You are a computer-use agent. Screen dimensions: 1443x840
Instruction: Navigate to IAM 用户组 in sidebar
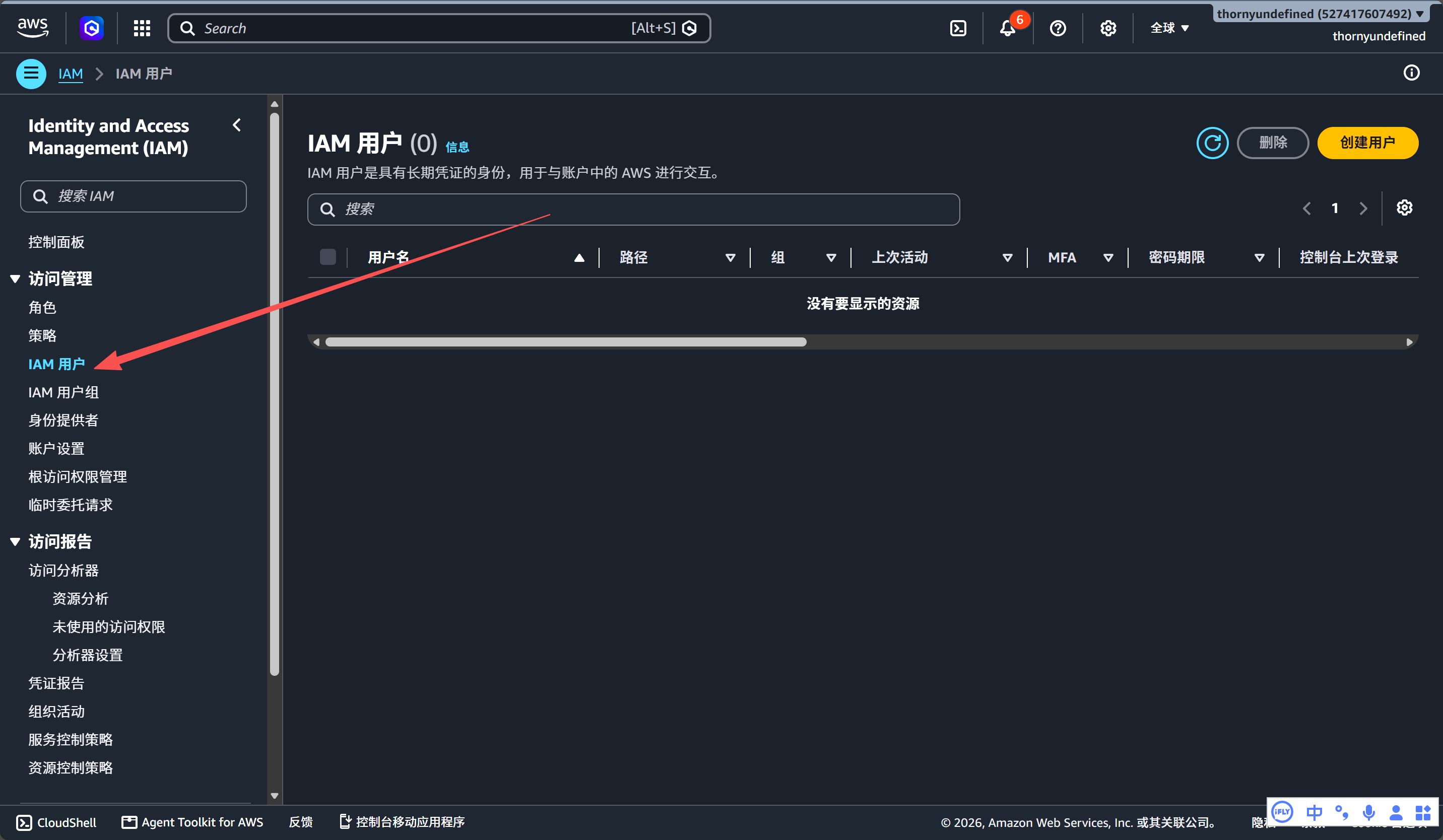click(63, 392)
